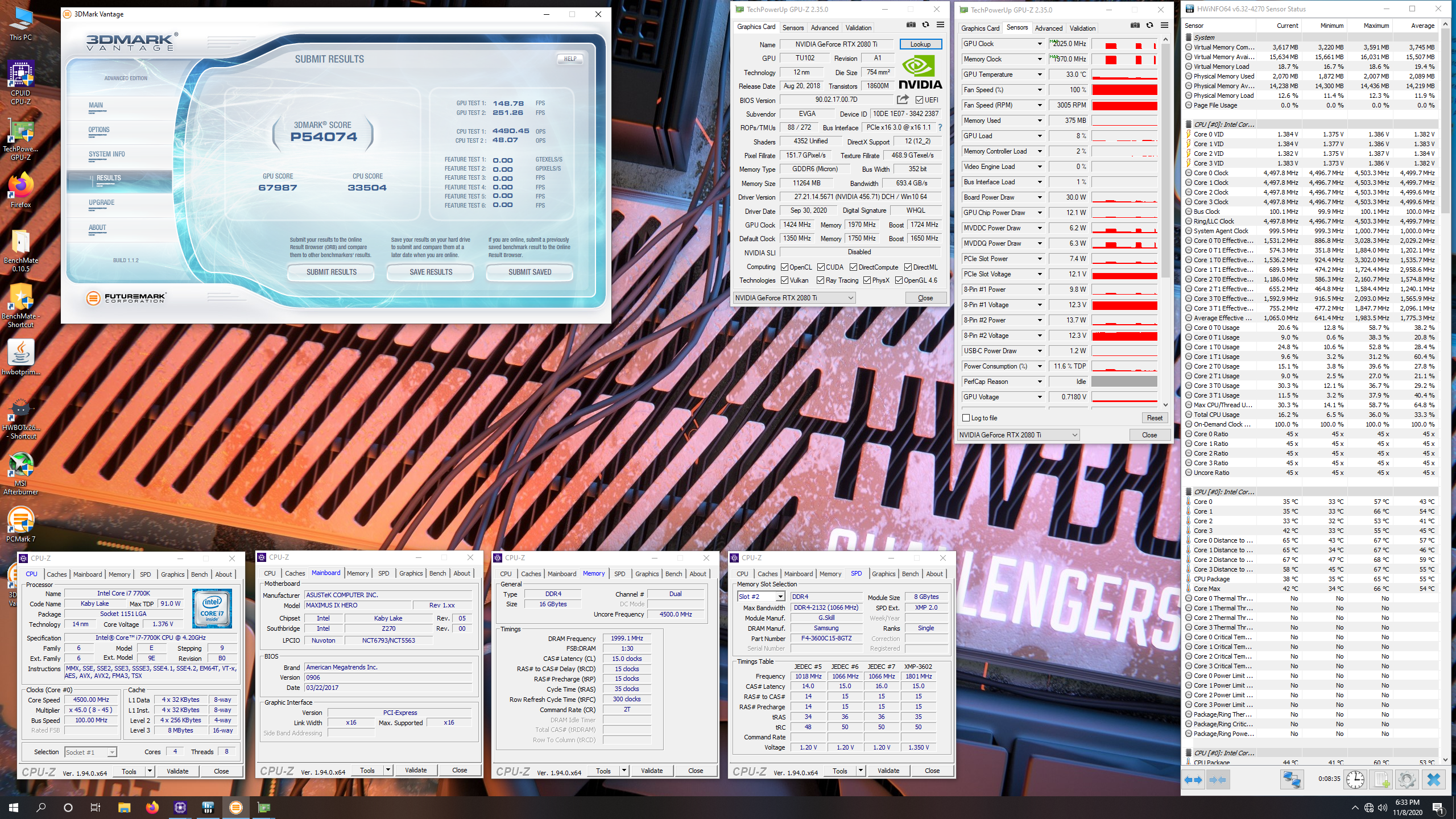Toggle the DirectML checkbox
The height and width of the screenshot is (819, 1456).
point(908,267)
